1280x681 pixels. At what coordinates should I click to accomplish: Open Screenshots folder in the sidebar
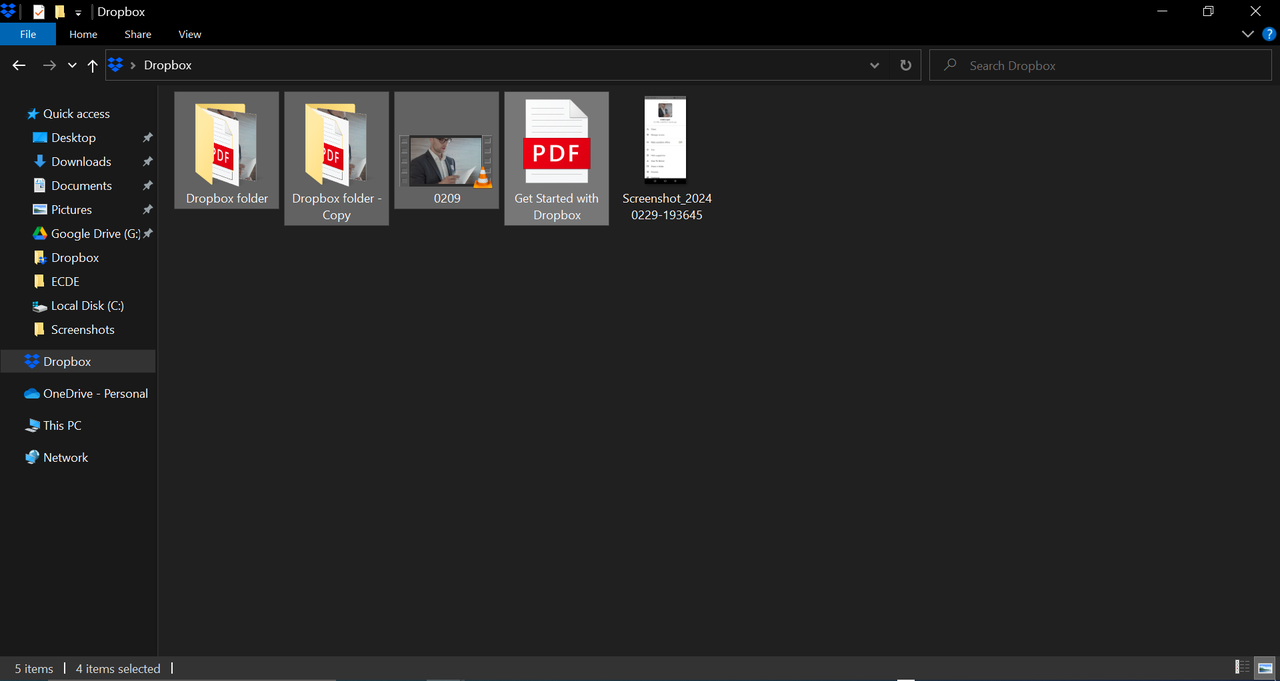coord(82,330)
